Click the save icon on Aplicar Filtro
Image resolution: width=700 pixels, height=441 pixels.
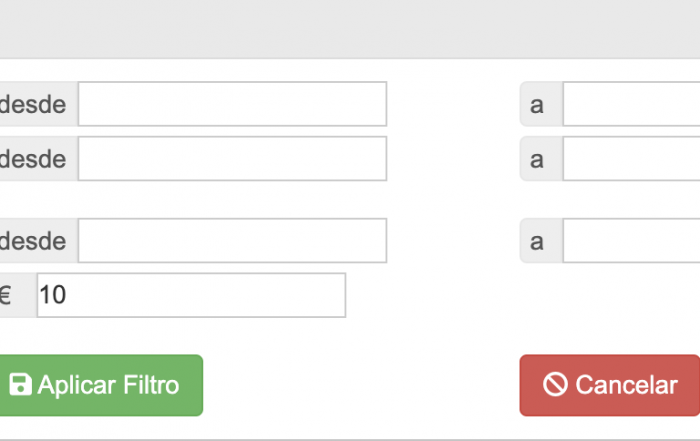pyautogui.click(x=20, y=385)
